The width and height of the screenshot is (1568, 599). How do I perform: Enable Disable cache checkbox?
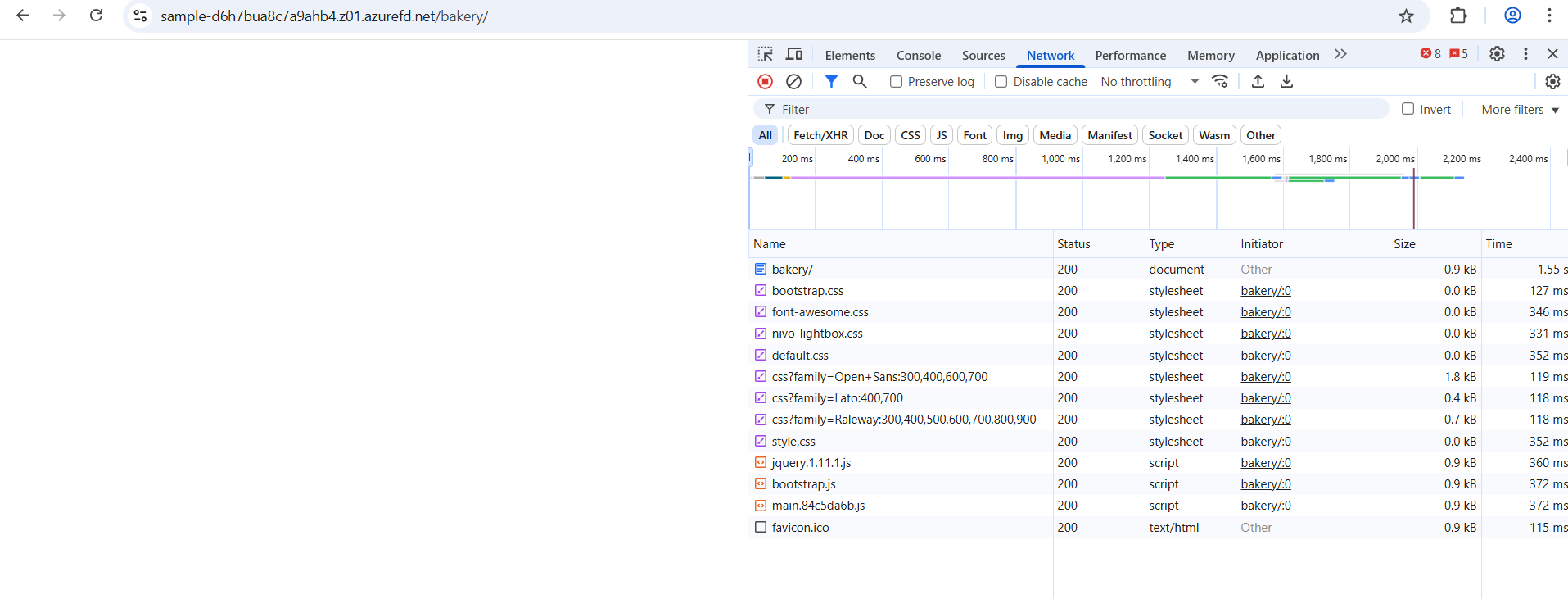point(1001,82)
